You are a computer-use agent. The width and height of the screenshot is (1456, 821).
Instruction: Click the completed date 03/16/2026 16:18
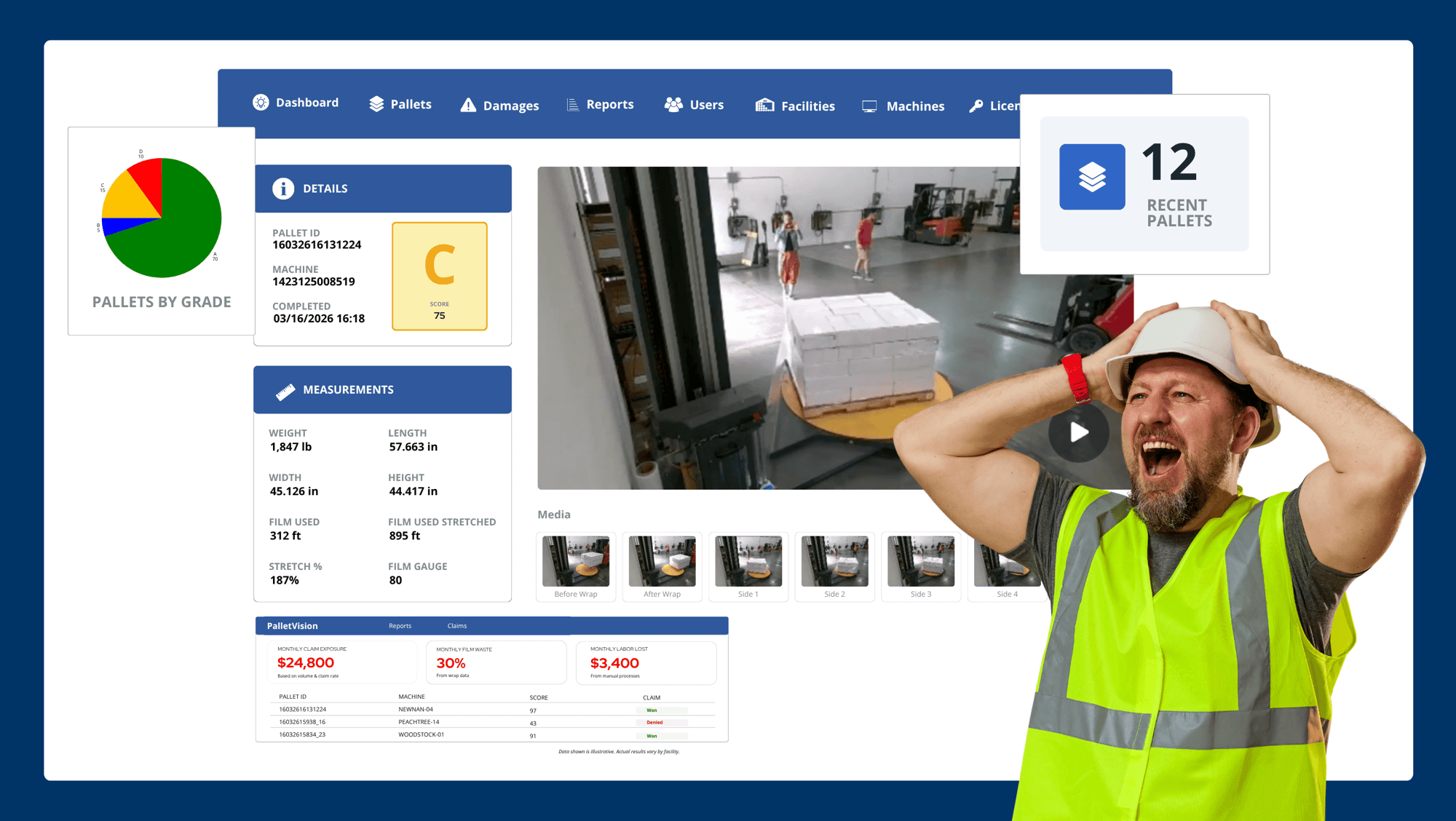tap(319, 319)
